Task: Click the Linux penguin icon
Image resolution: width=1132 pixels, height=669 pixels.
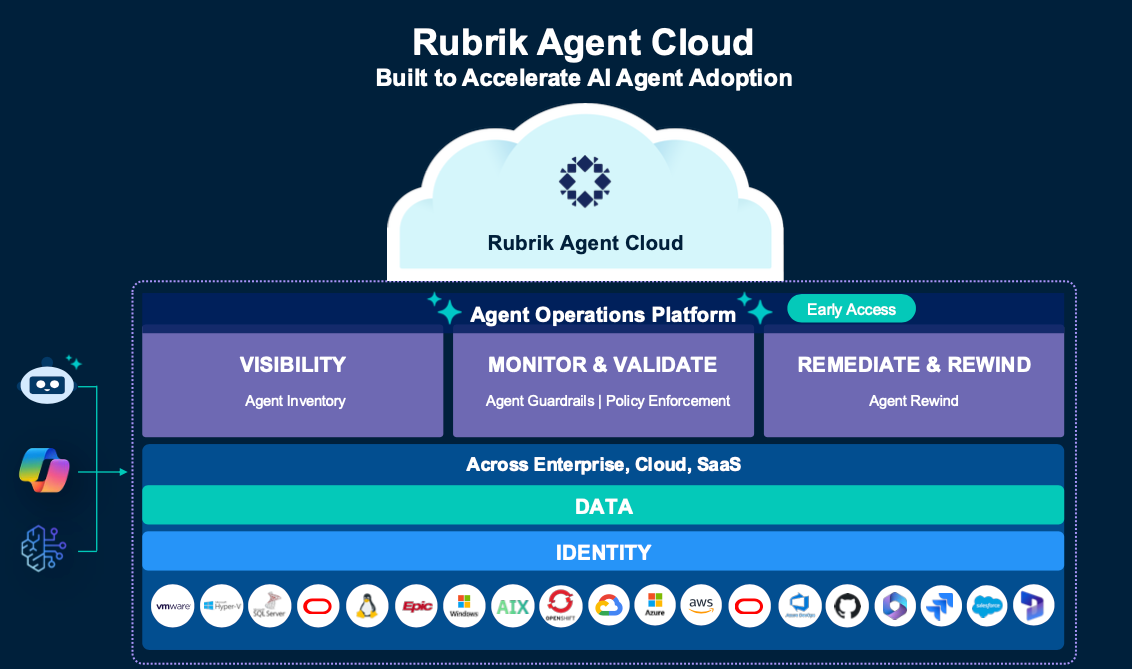Action: tap(367, 605)
